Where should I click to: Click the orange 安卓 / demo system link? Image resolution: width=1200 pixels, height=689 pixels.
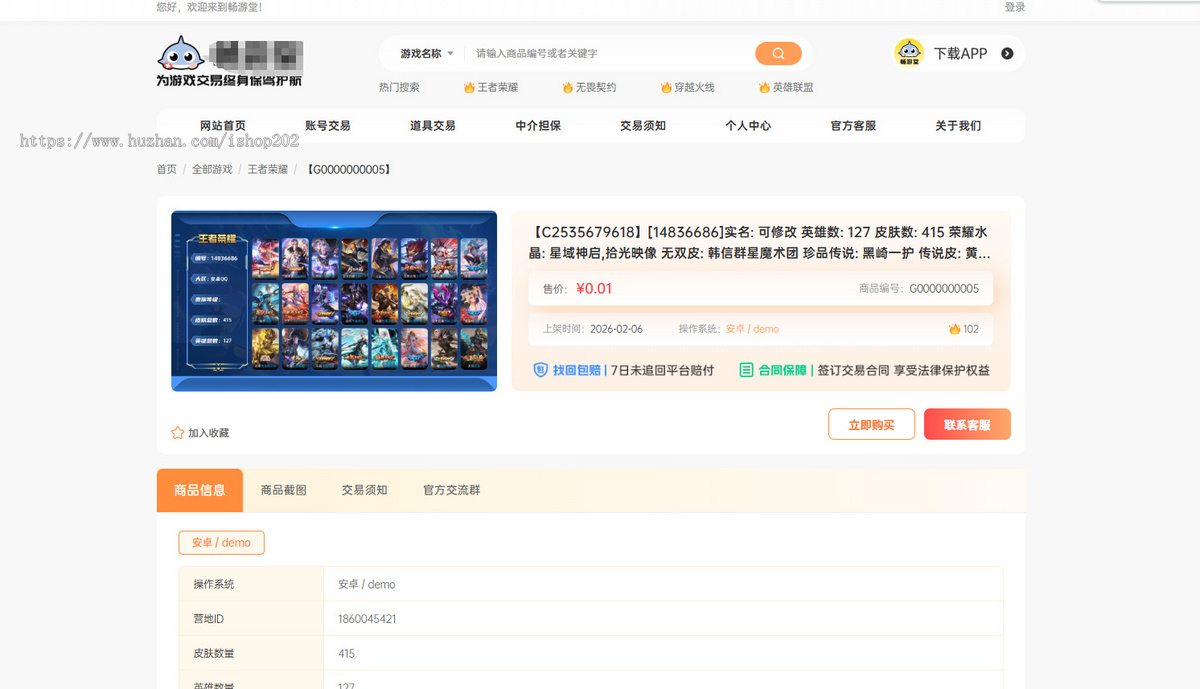point(752,329)
